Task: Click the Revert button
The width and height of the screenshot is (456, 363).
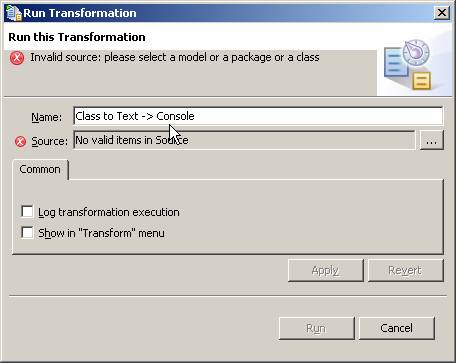Action: [405, 270]
